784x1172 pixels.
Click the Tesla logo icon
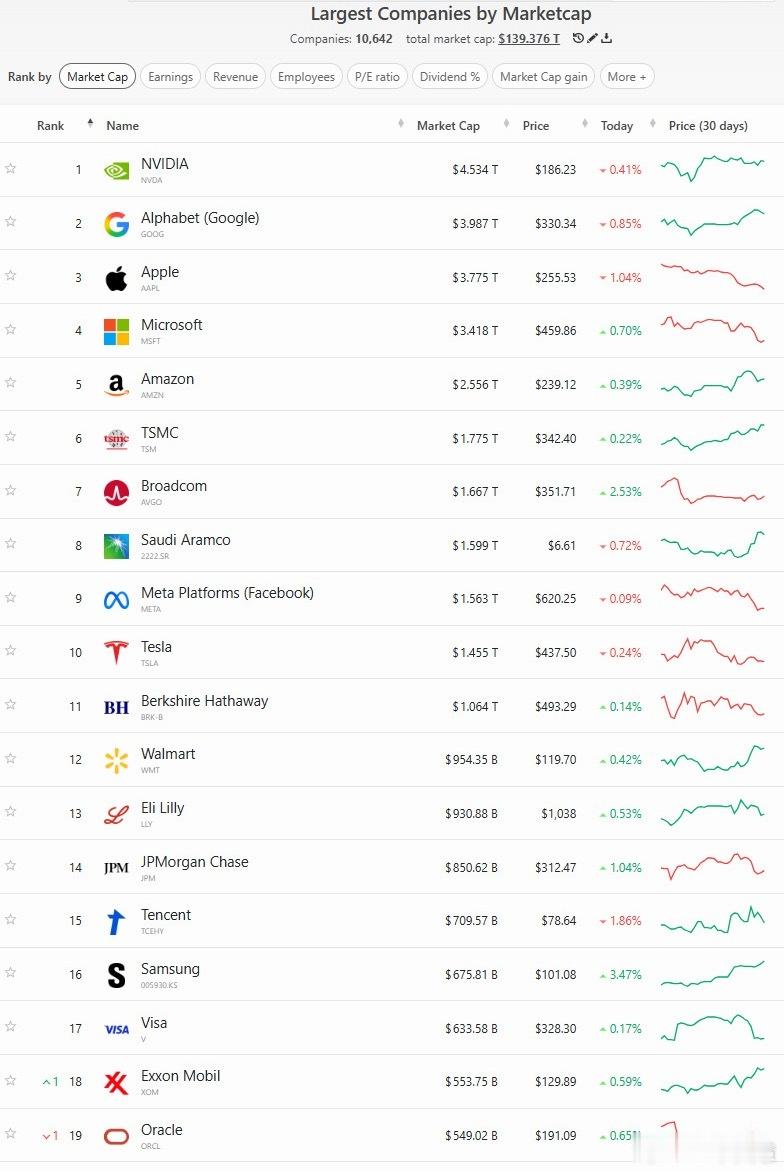coord(116,653)
